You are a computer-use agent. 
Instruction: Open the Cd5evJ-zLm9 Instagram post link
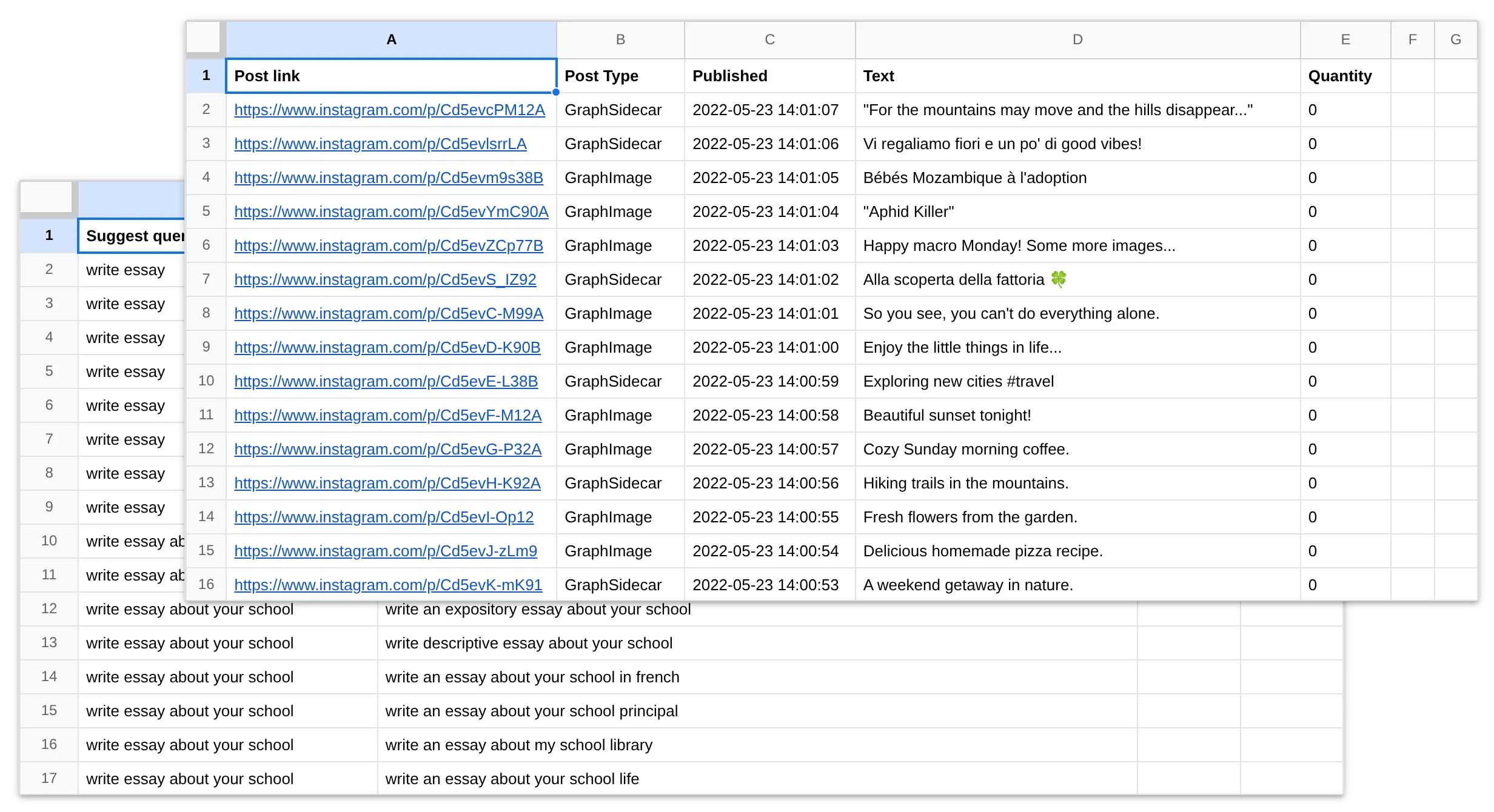(386, 551)
